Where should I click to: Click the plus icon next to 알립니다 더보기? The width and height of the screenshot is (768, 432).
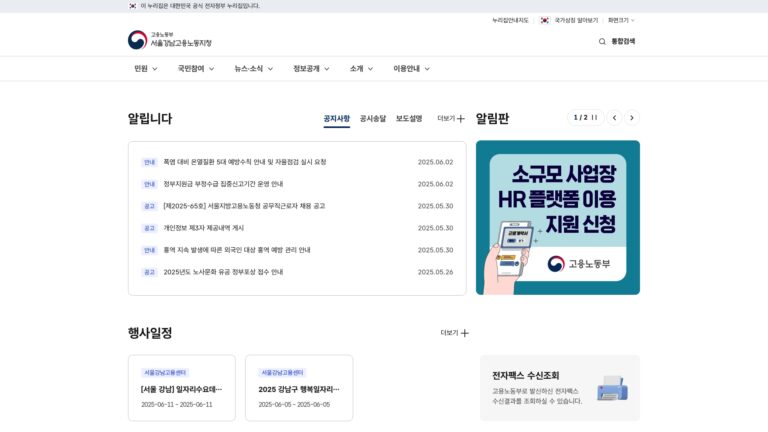[x=460, y=119]
